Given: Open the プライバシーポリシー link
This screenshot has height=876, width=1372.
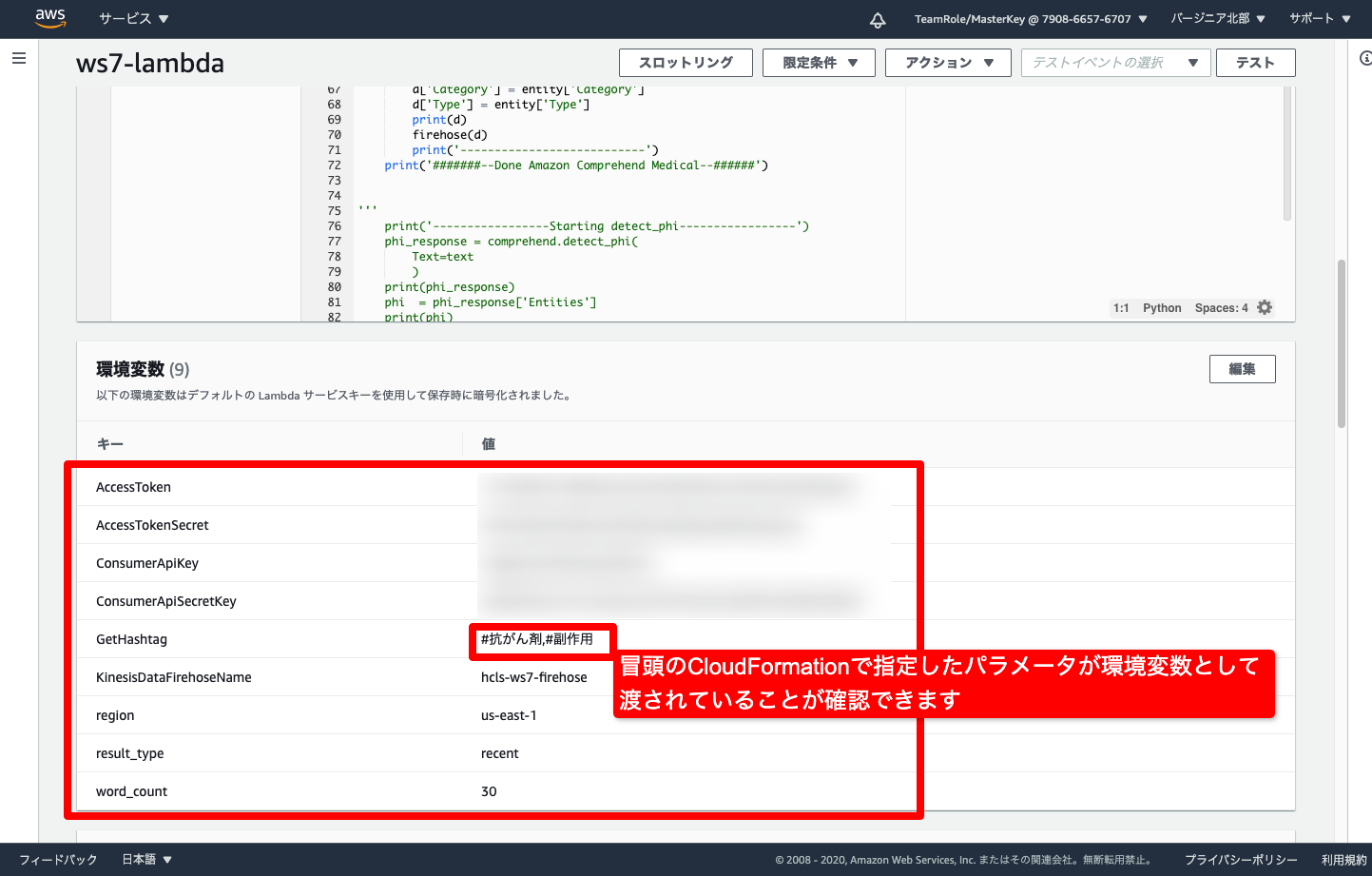Looking at the screenshot, I should click(1241, 860).
